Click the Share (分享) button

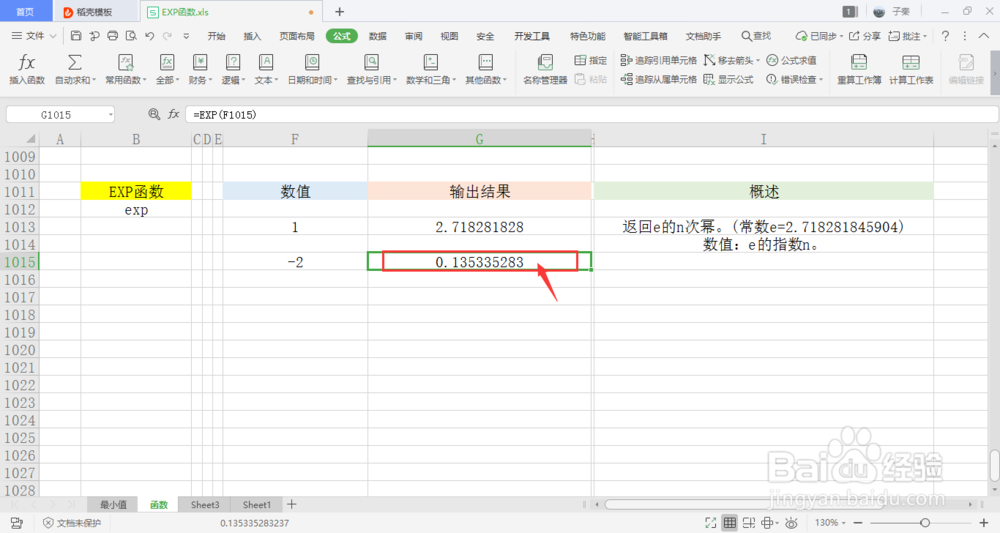pyautogui.click(x=864, y=36)
